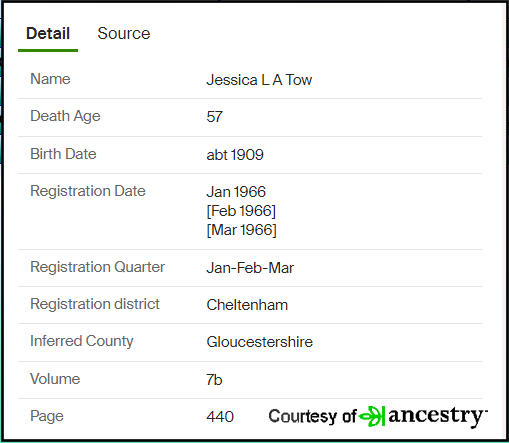Click the Courtesy of label
The width and height of the screenshot is (509, 443).
tap(312, 416)
